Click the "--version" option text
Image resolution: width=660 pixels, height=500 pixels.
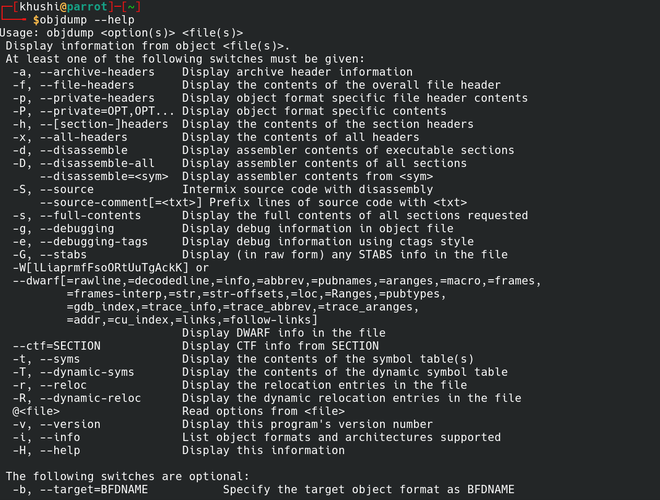[70, 423]
